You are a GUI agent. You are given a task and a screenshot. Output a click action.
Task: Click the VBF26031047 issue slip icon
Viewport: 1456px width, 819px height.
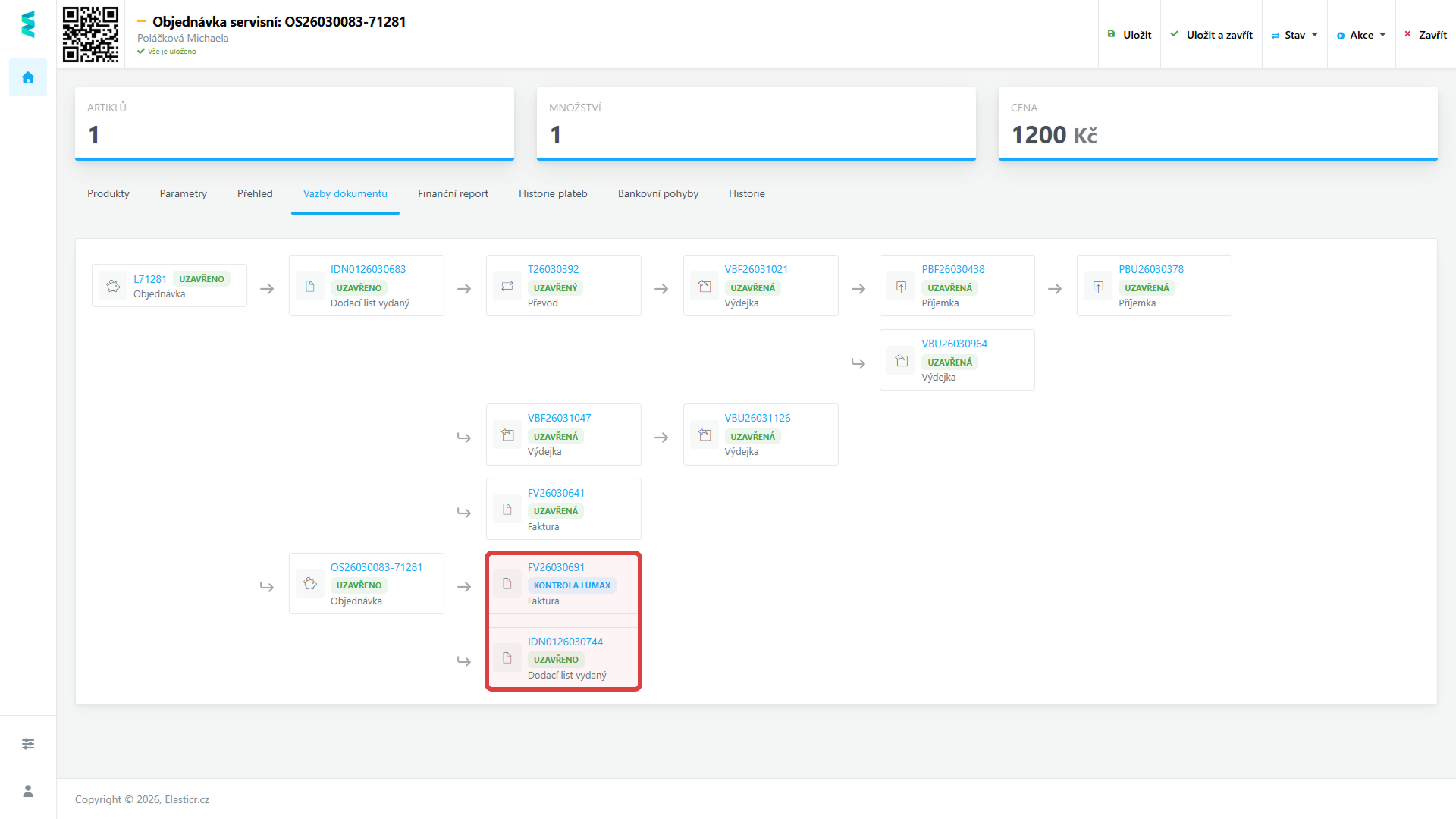point(507,435)
